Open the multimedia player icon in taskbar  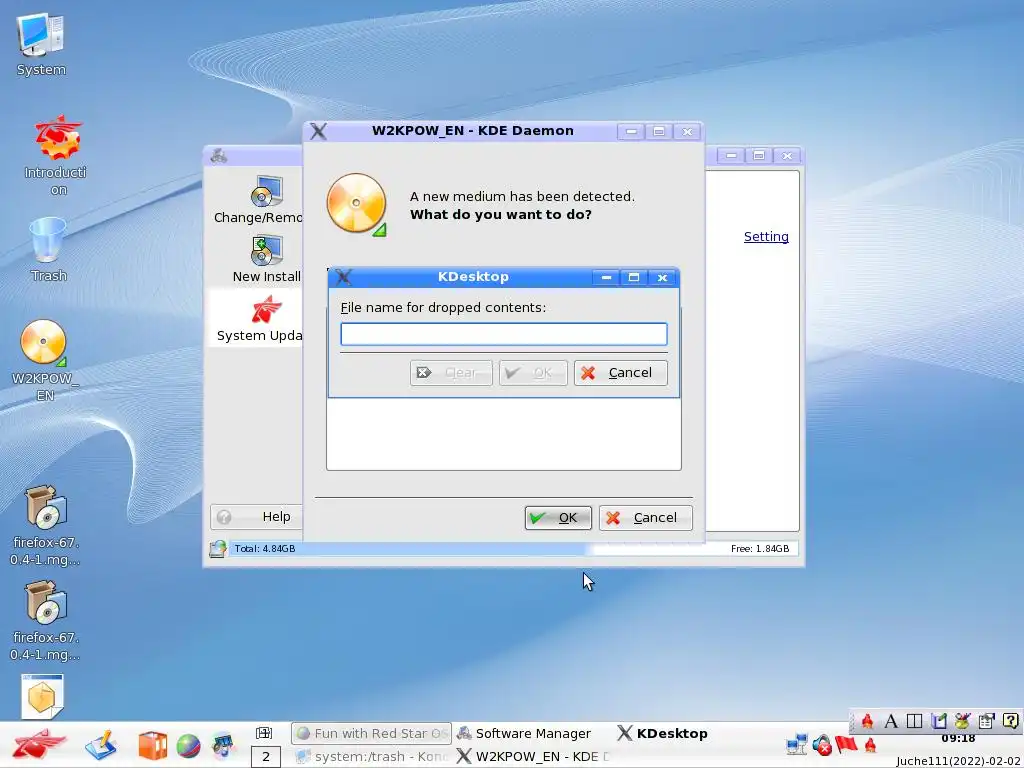(223, 746)
